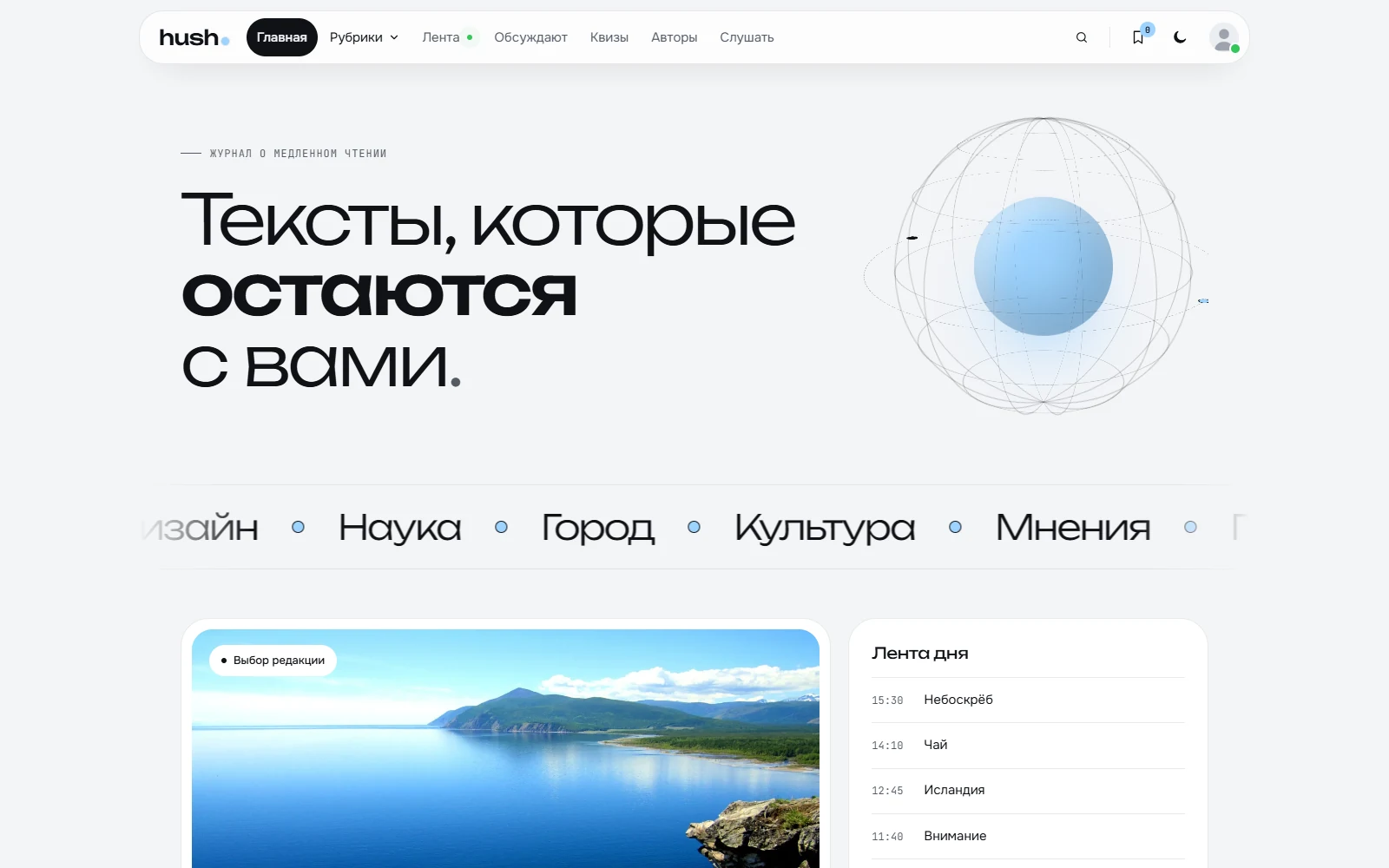Open the user avatar profile
Screen dimensions: 1389x868
(1224, 37)
